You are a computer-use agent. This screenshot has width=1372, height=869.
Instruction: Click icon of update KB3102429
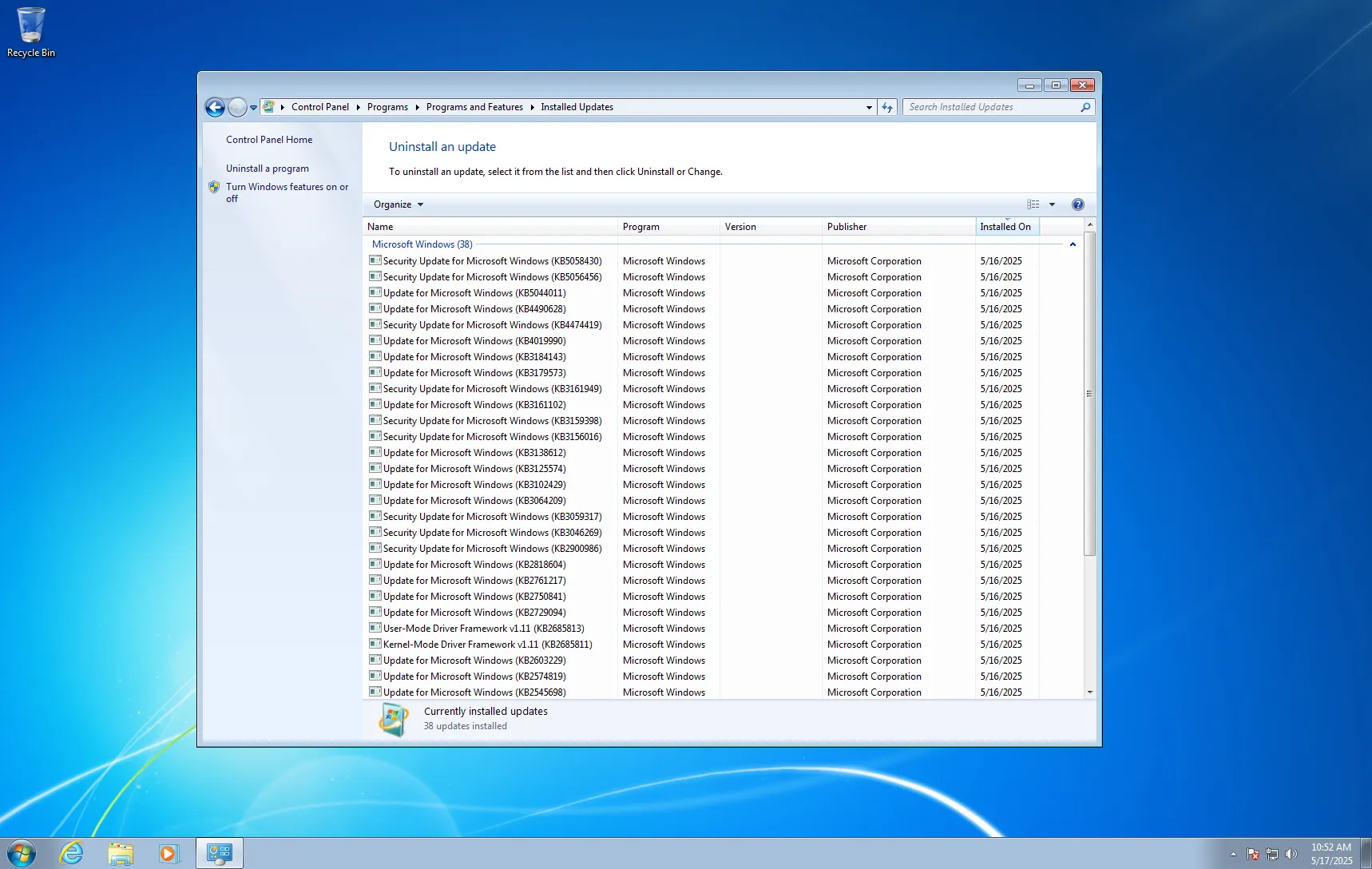[375, 484]
